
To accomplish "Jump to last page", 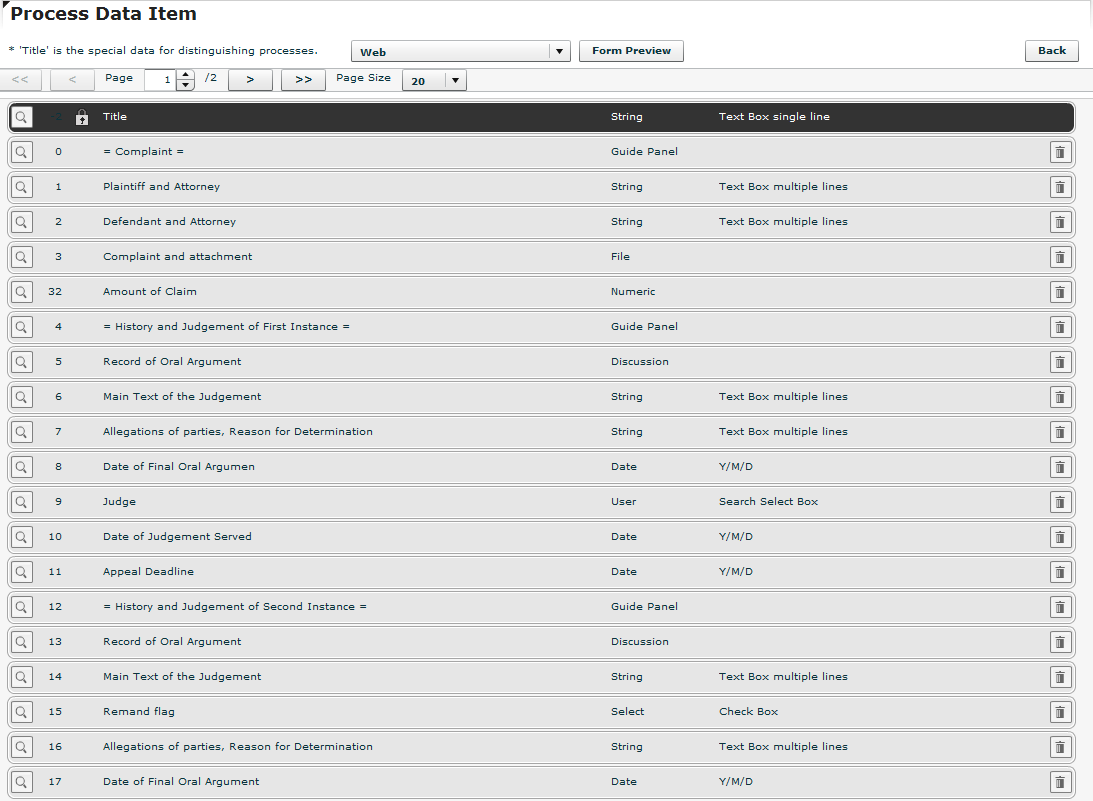I will 303,80.
